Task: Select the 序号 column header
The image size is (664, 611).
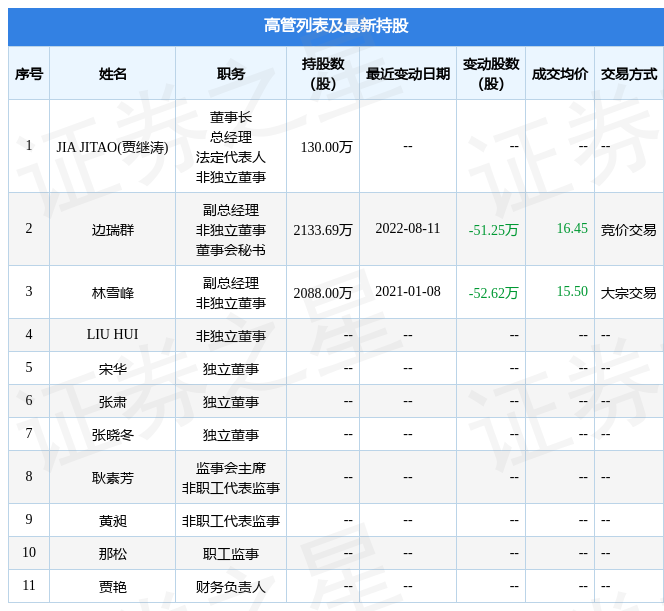Action: pyautogui.click(x=29, y=74)
